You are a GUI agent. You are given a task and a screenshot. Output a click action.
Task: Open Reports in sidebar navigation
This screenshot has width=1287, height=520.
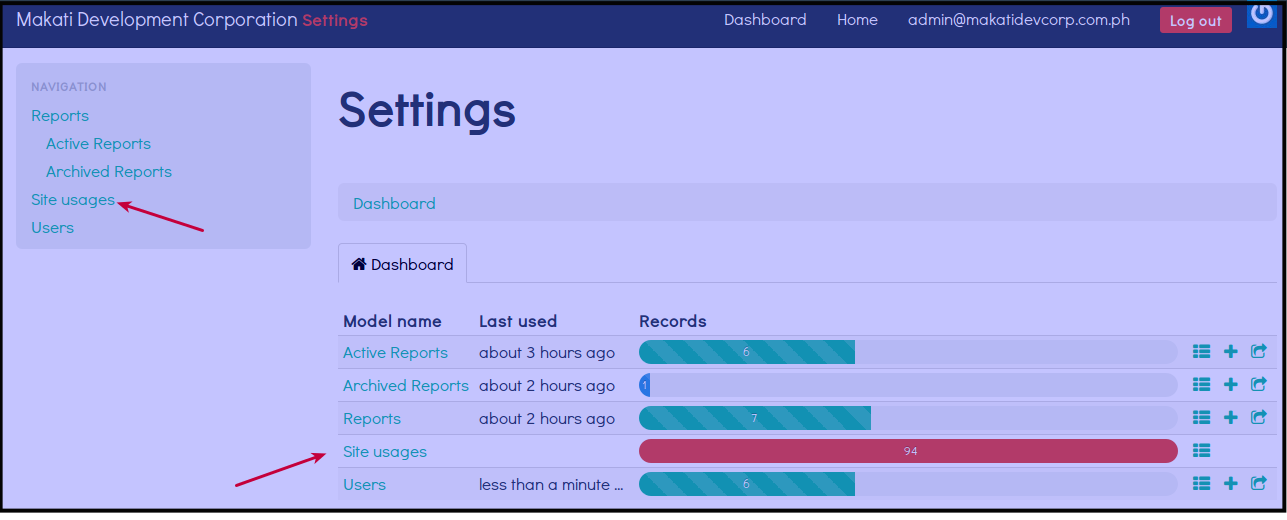pyautogui.click(x=60, y=116)
